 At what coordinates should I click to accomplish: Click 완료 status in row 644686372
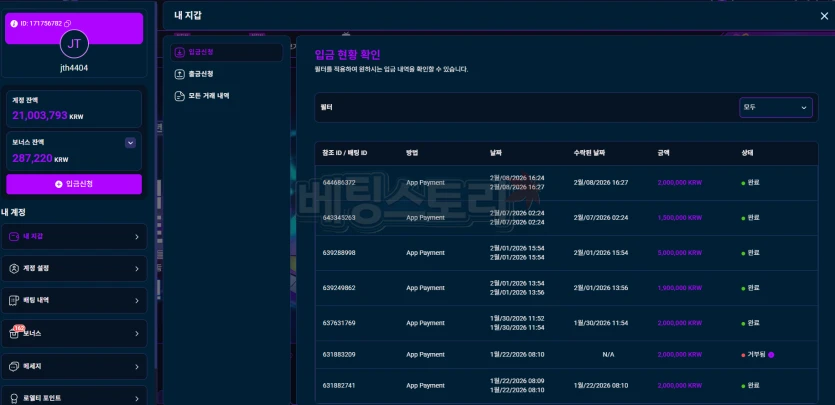click(750, 183)
